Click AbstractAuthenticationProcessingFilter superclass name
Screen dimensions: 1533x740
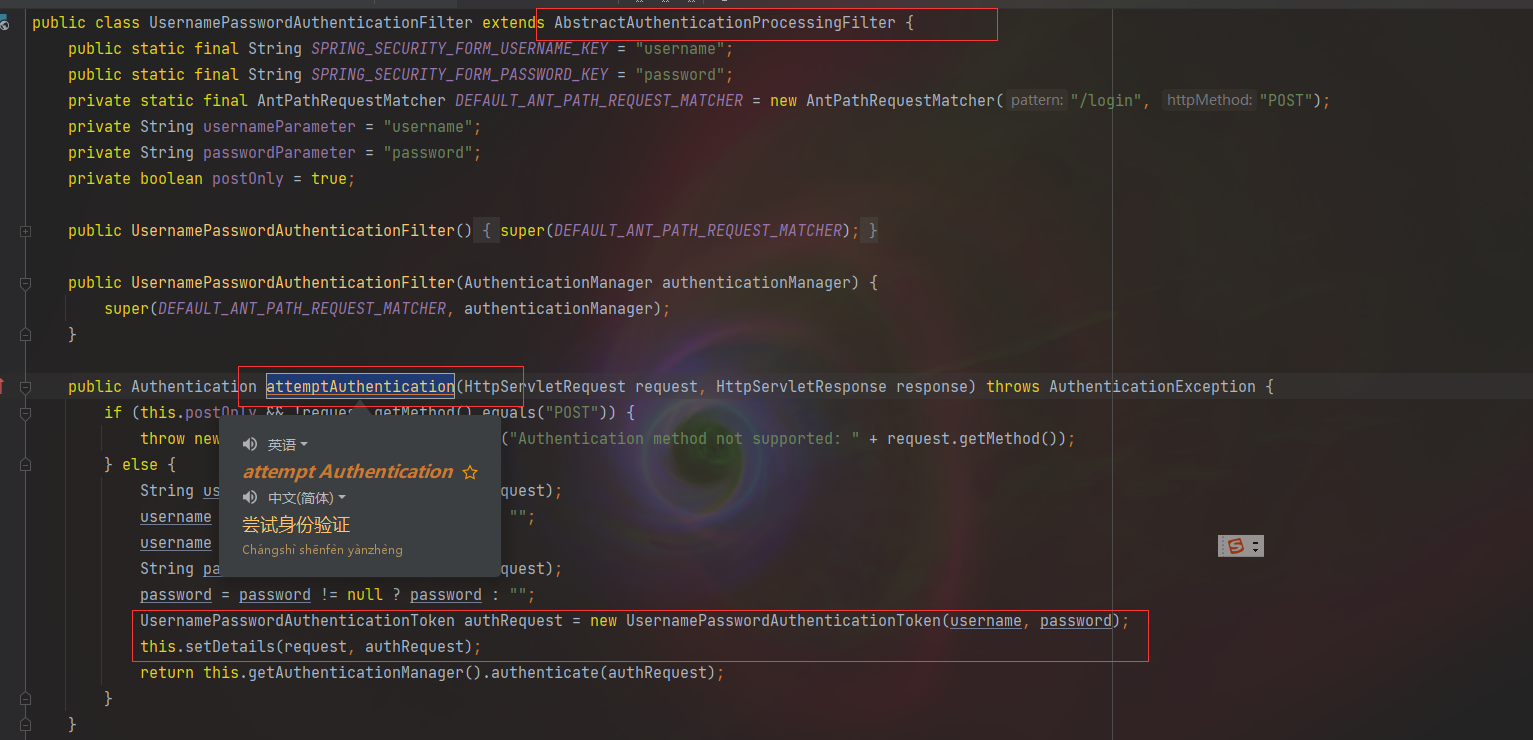(725, 23)
